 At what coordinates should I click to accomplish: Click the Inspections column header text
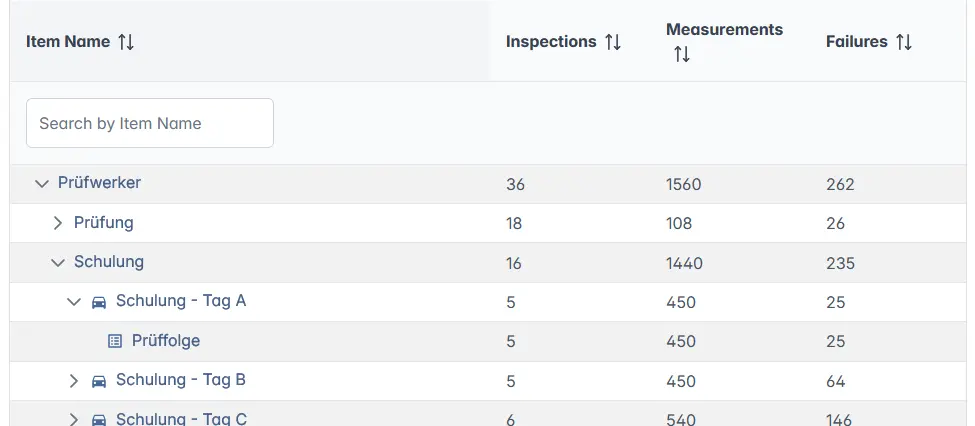pyautogui.click(x=551, y=42)
